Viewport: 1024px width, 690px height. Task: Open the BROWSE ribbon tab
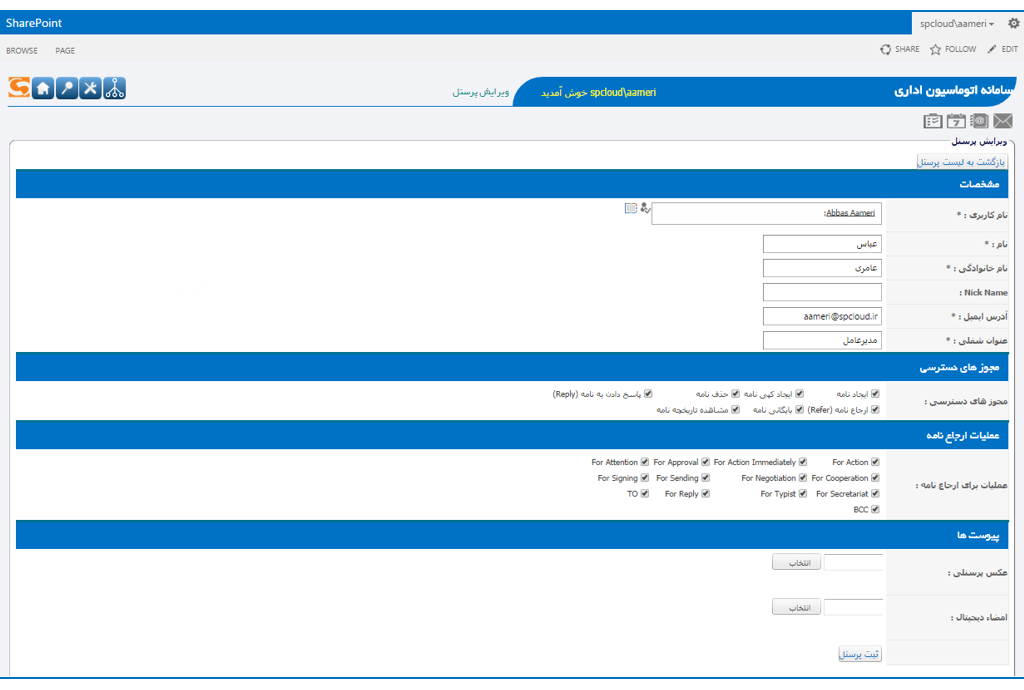click(x=22, y=50)
